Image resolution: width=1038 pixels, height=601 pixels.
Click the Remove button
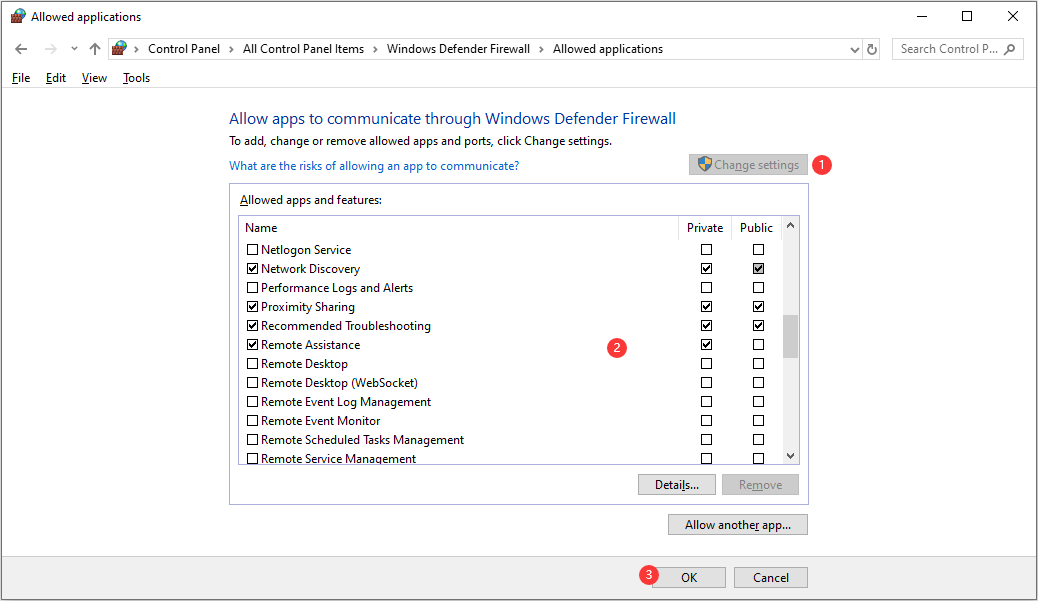(x=760, y=485)
